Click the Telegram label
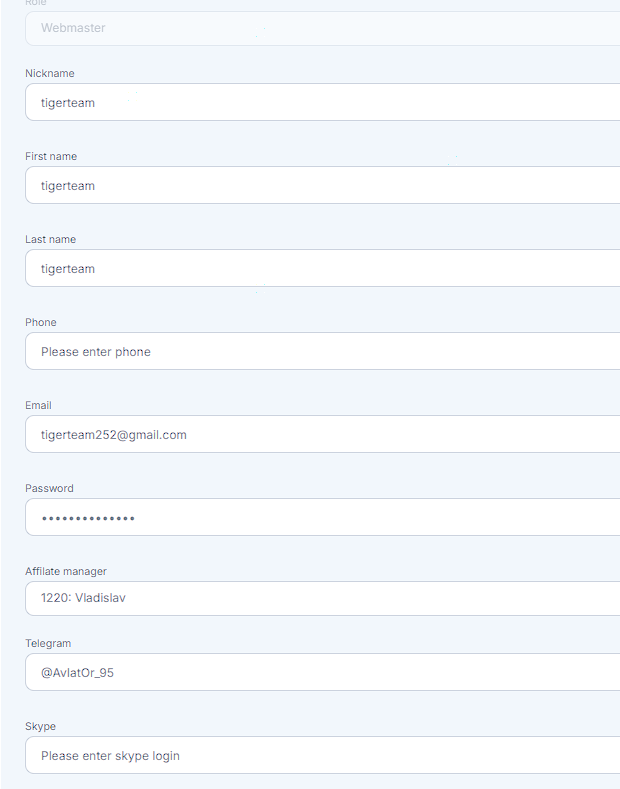The width and height of the screenshot is (620, 789). coord(48,644)
